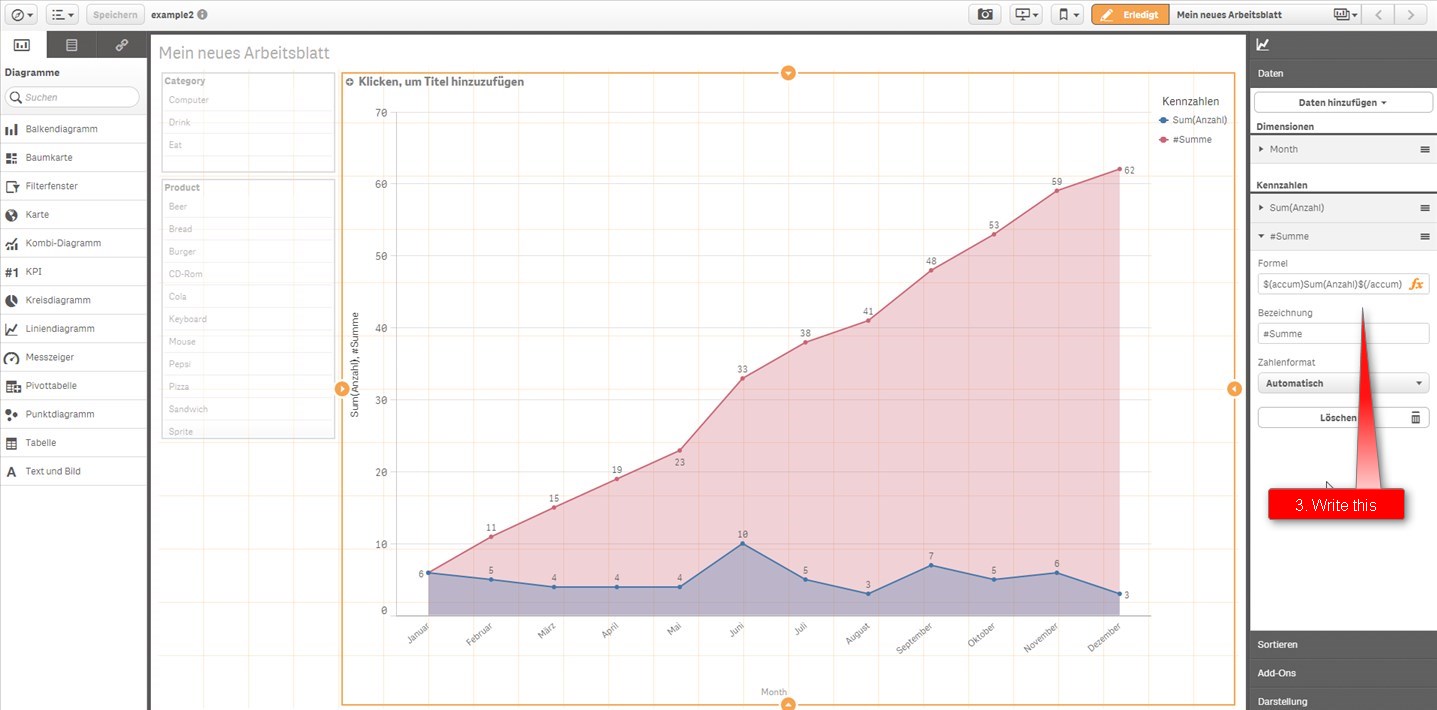Click the Speichern button

115,15
